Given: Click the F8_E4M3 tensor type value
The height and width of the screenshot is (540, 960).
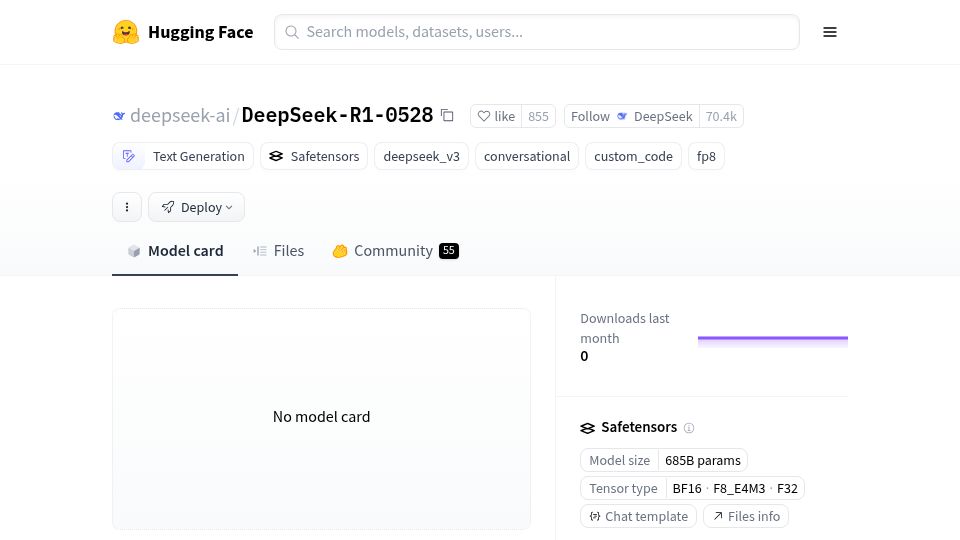Looking at the screenshot, I should pos(739,489).
